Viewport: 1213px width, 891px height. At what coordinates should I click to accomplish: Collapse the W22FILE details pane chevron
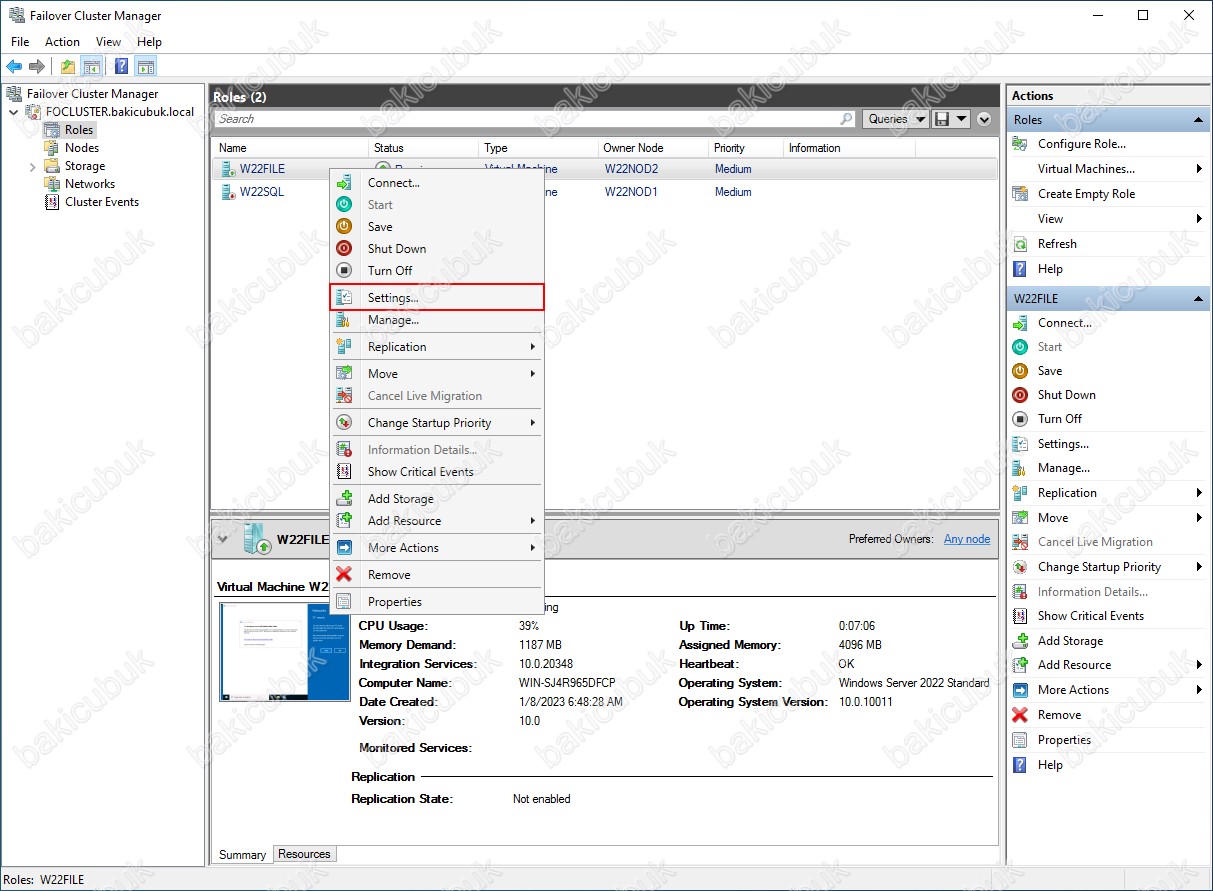point(222,539)
